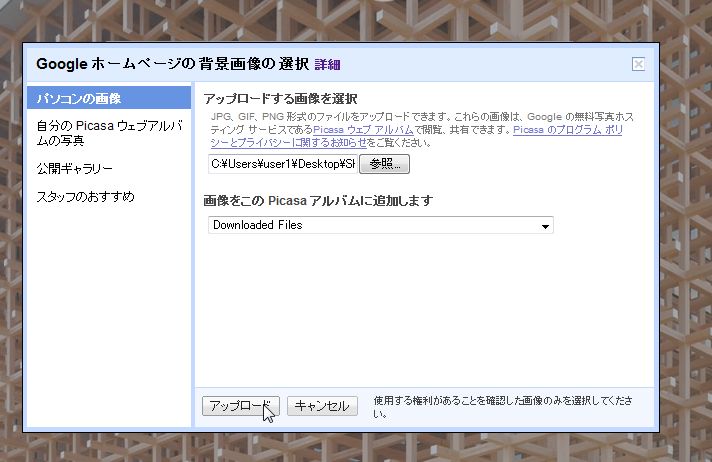
Task: Click the 参照... browse button
Action: (384, 164)
